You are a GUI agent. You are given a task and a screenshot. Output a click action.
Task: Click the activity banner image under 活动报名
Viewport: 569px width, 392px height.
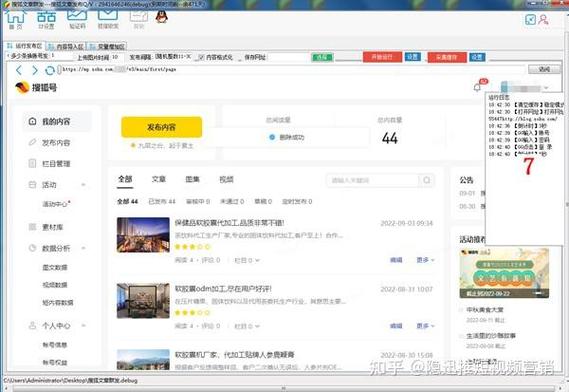pyautogui.click(x=504, y=273)
